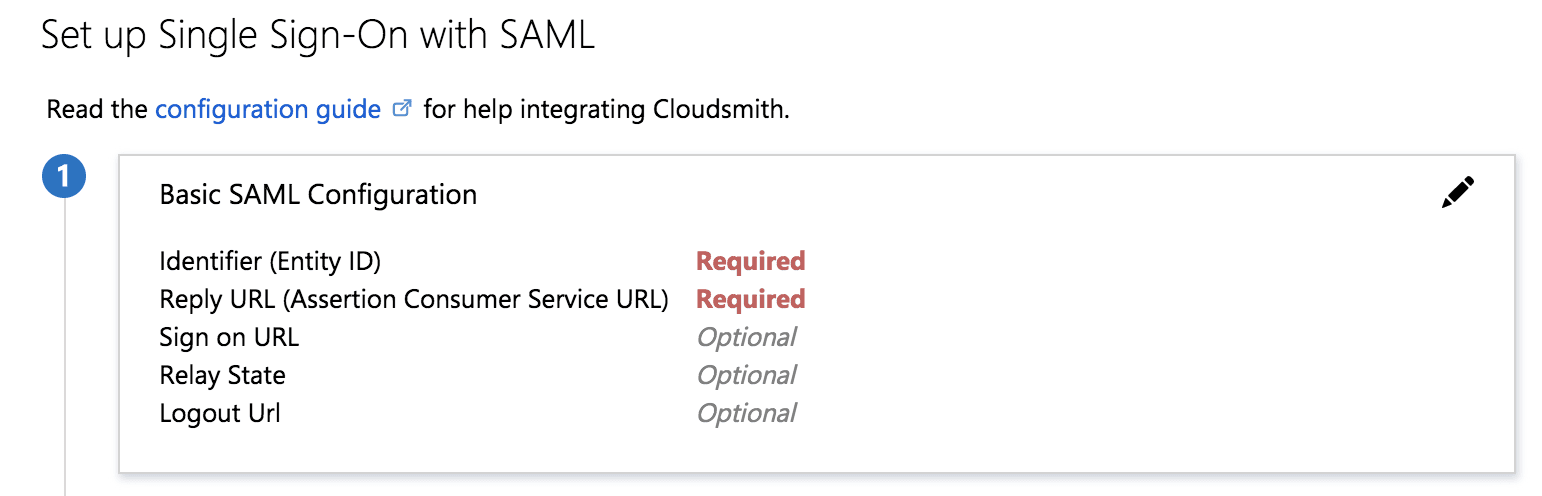Select the step 1 circle badge
1542x496 pixels.
(x=64, y=178)
